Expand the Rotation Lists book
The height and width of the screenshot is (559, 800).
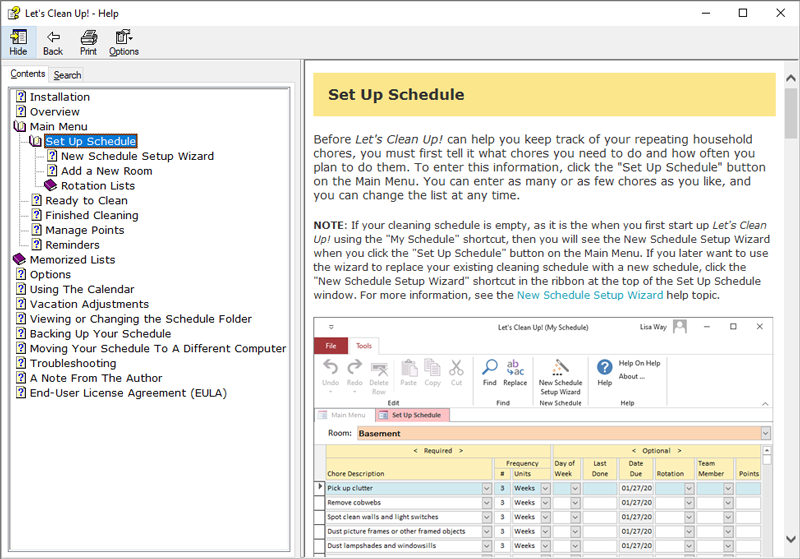pyautogui.click(x=98, y=186)
